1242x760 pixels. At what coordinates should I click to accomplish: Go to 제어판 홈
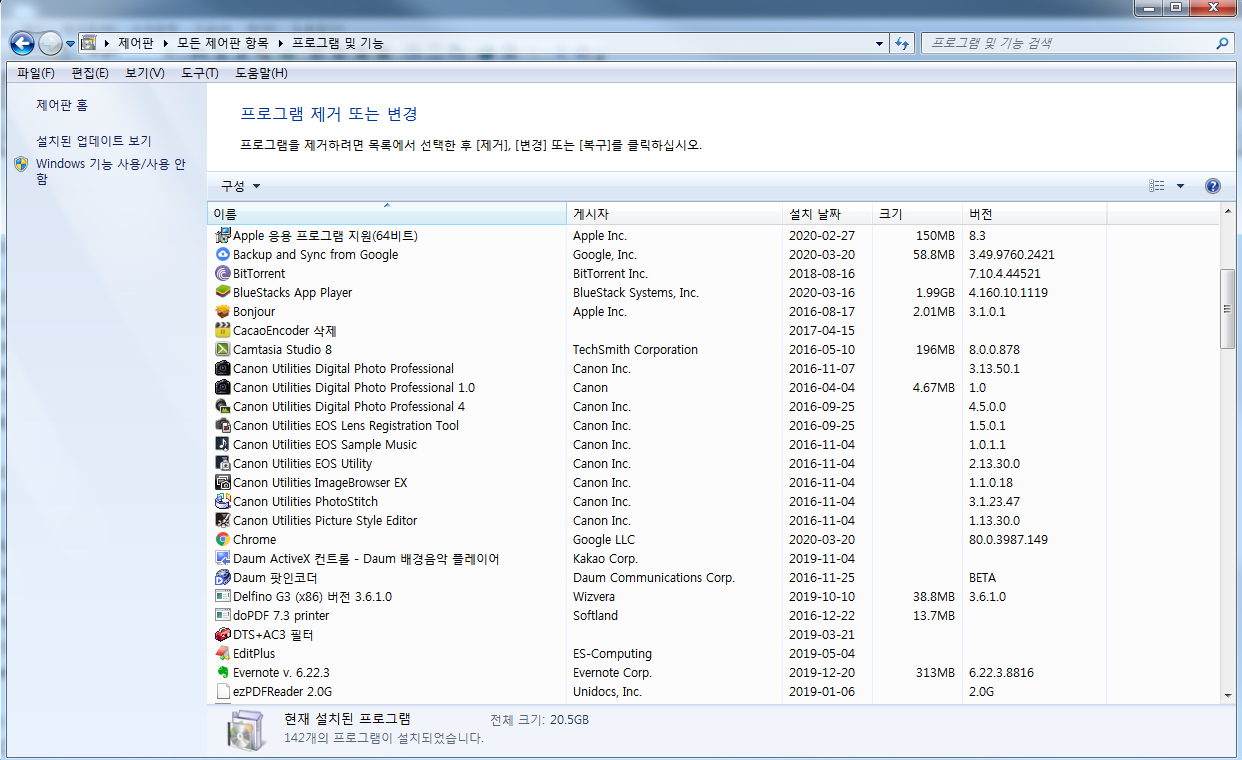tap(62, 105)
